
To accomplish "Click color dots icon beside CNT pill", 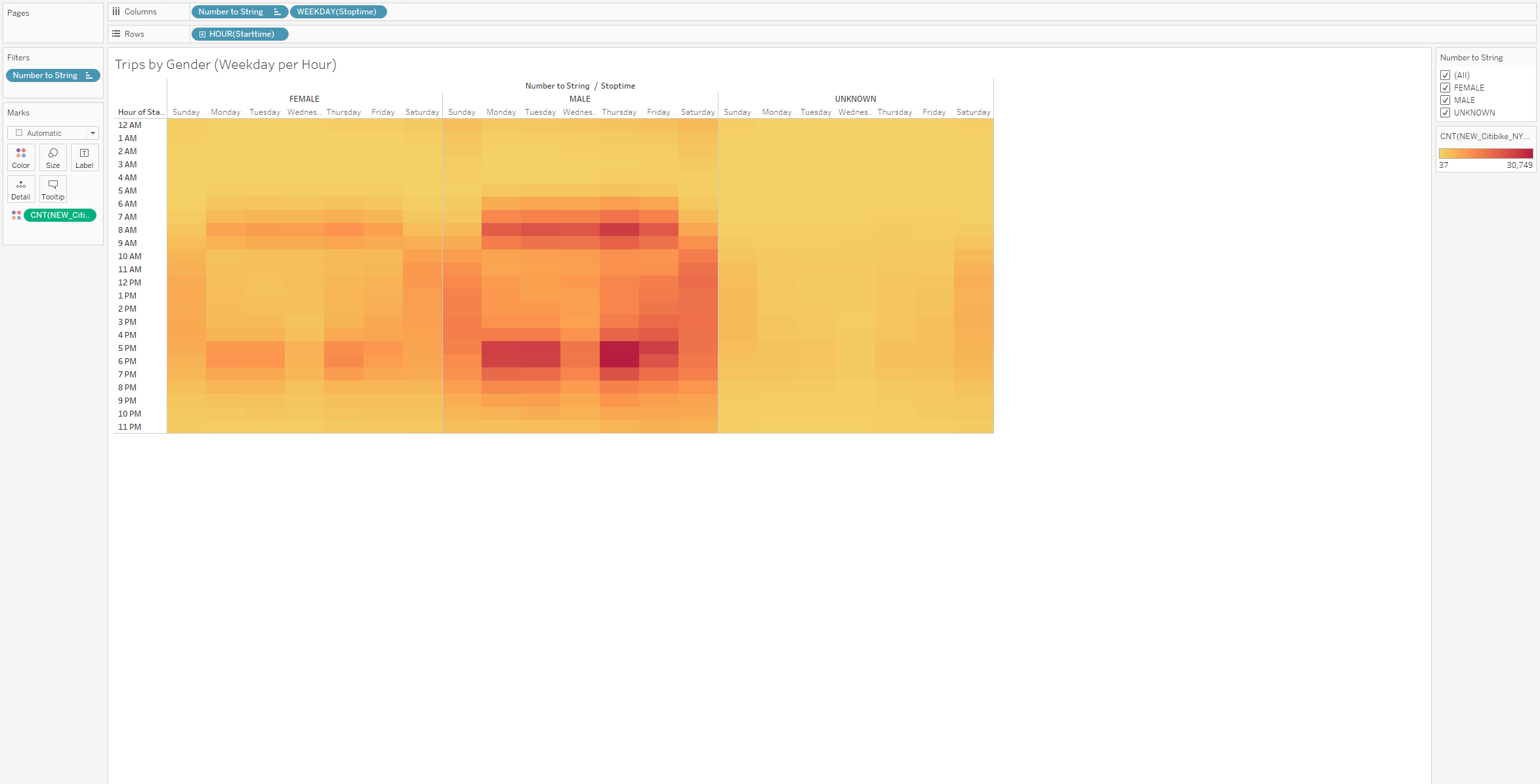I will pyautogui.click(x=16, y=215).
